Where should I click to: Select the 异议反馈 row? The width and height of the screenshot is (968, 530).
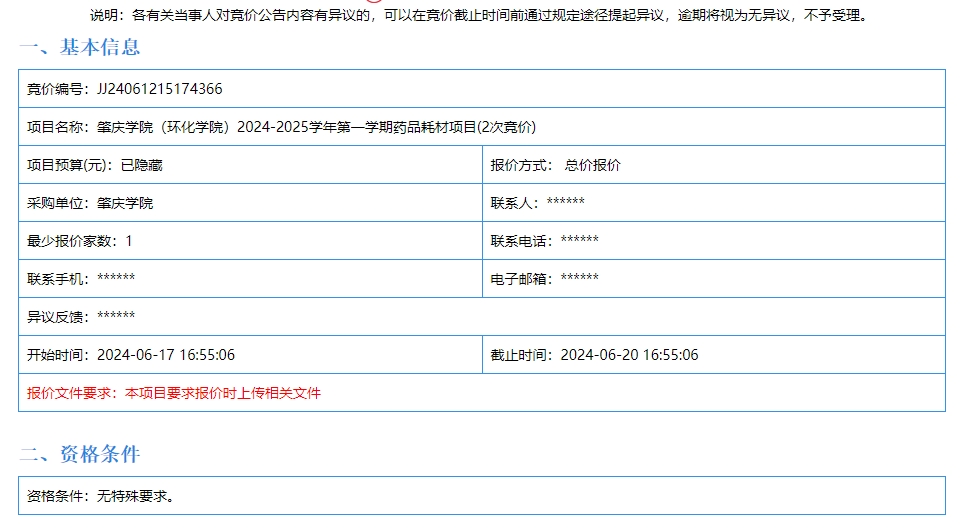(x=81, y=317)
